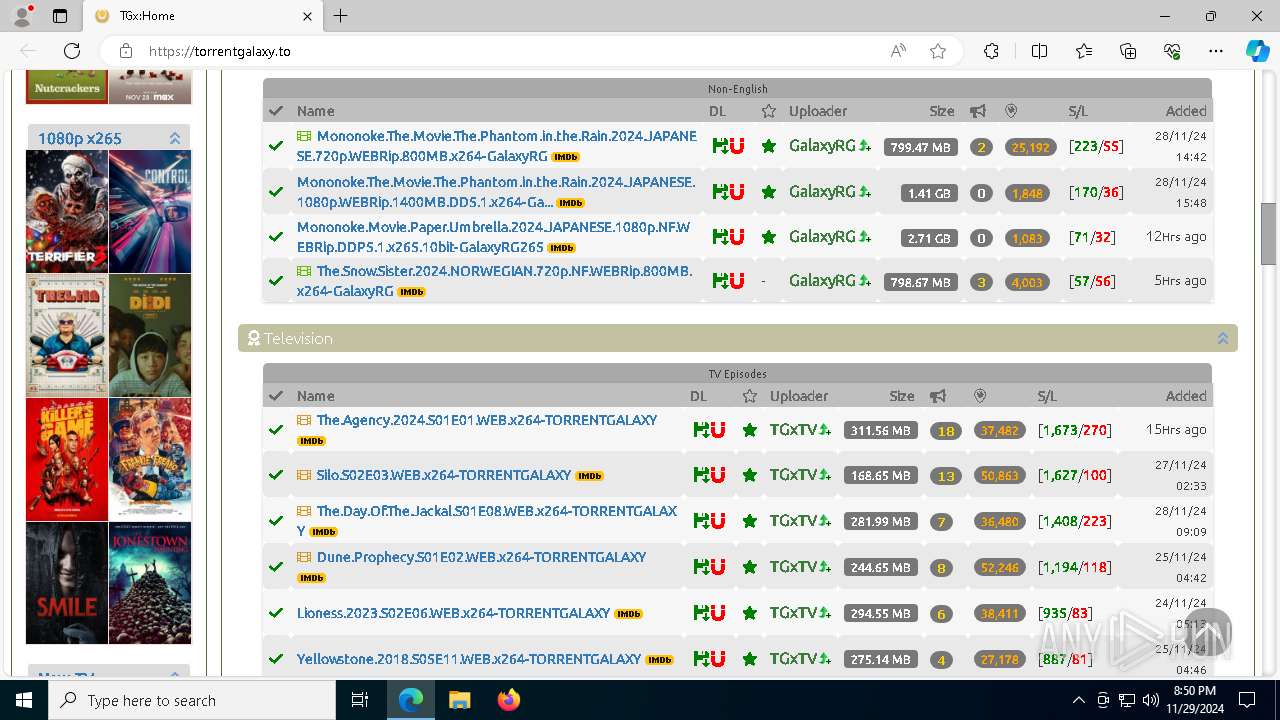Click verified checkmark for Lioness.2023.S02E06 row
Screen dimensions: 1280x720
click(x=276, y=613)
